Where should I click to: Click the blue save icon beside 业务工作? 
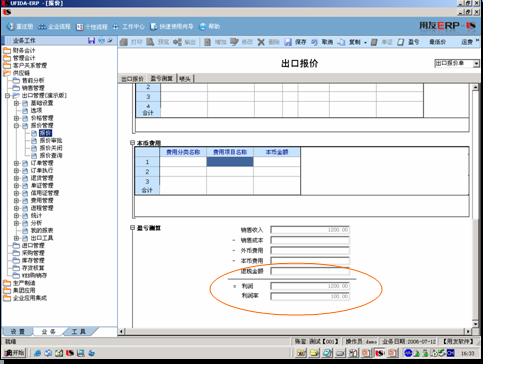91,41
